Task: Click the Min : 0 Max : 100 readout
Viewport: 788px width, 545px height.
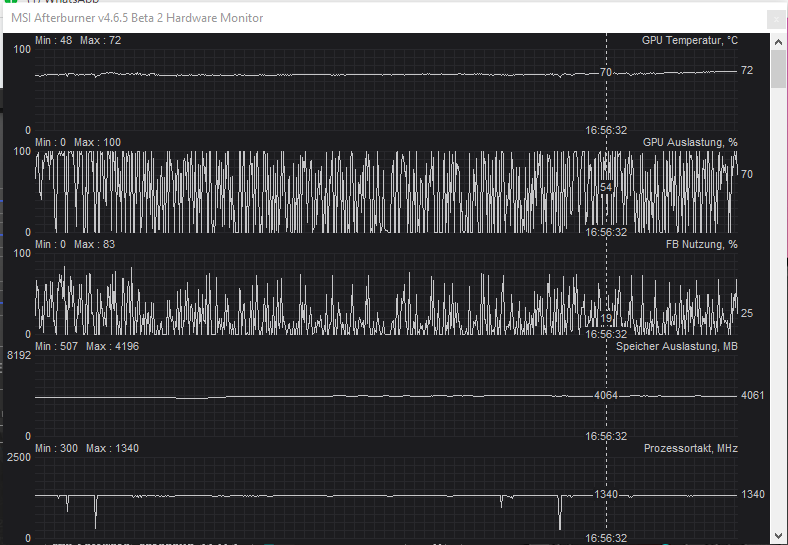Action: 78,142
